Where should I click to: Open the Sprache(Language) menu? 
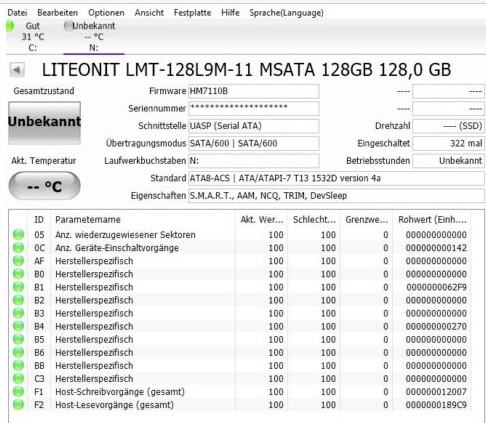tap(286, 13)
